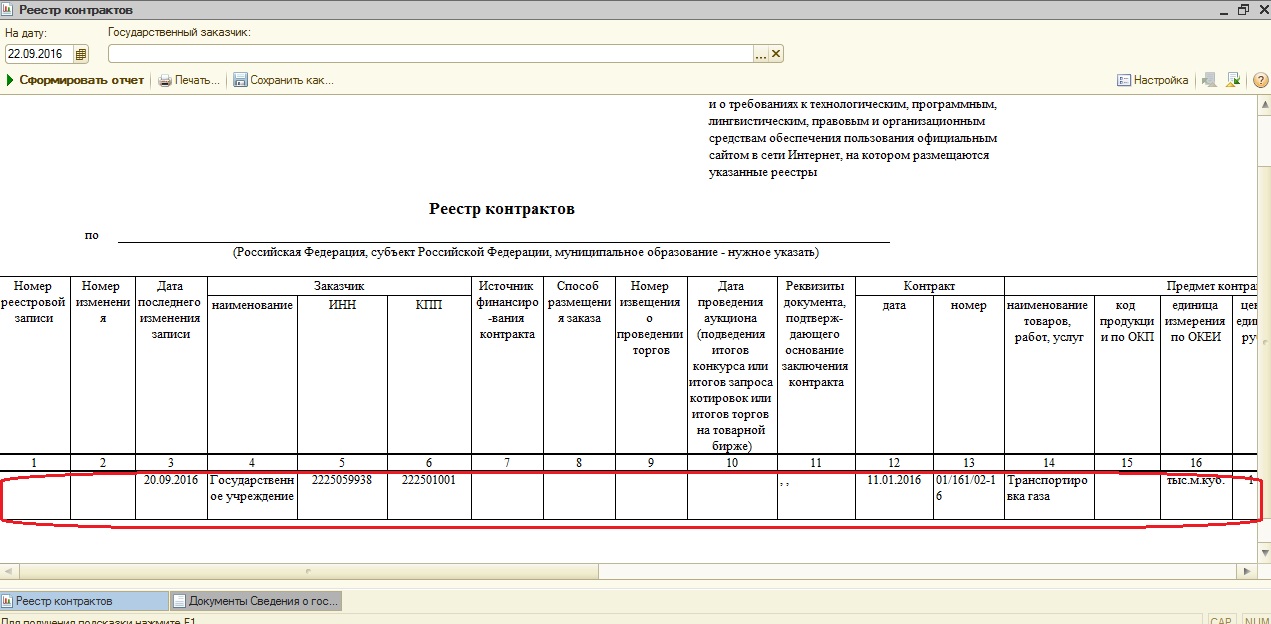Click Сохранить как floppy disk button
1271x624 pixels.
283,80
